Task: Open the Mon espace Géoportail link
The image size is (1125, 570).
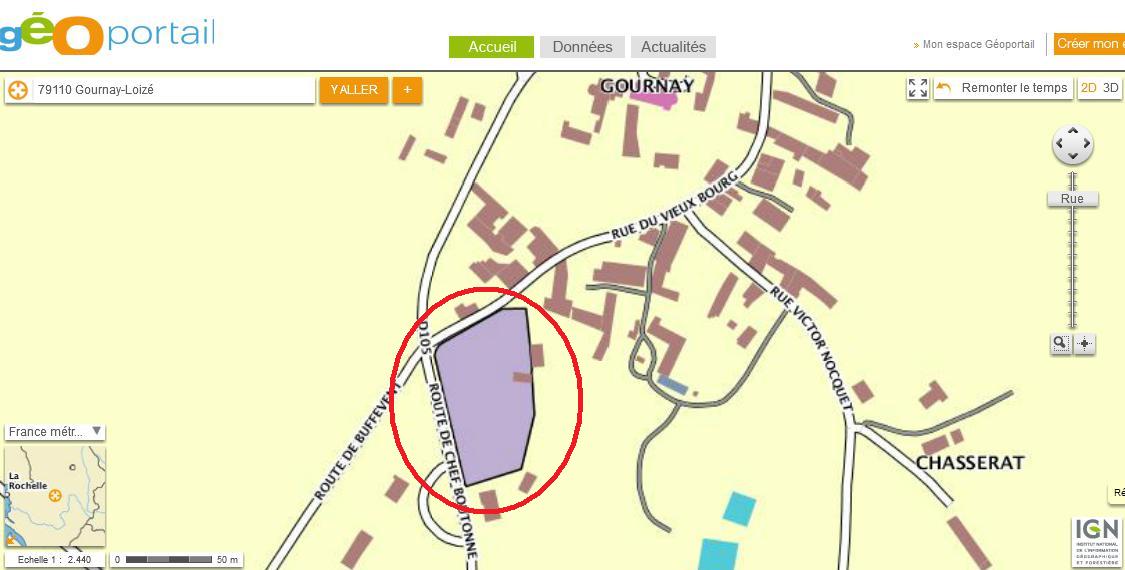Action: pyautogui.click(x=979, y=45)
